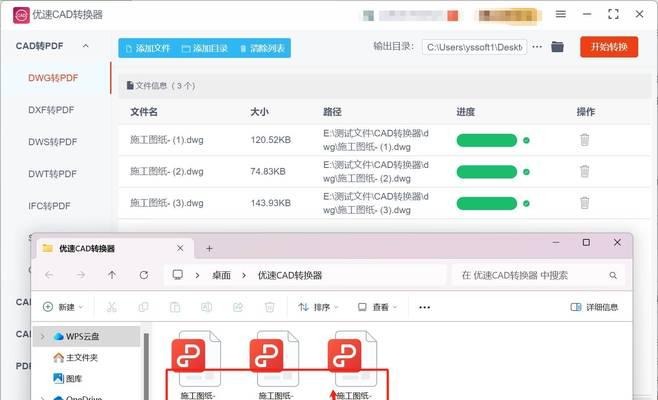
Task: Click the 添加文件 button
Action: pyautogui.click(x=148, y=48)
